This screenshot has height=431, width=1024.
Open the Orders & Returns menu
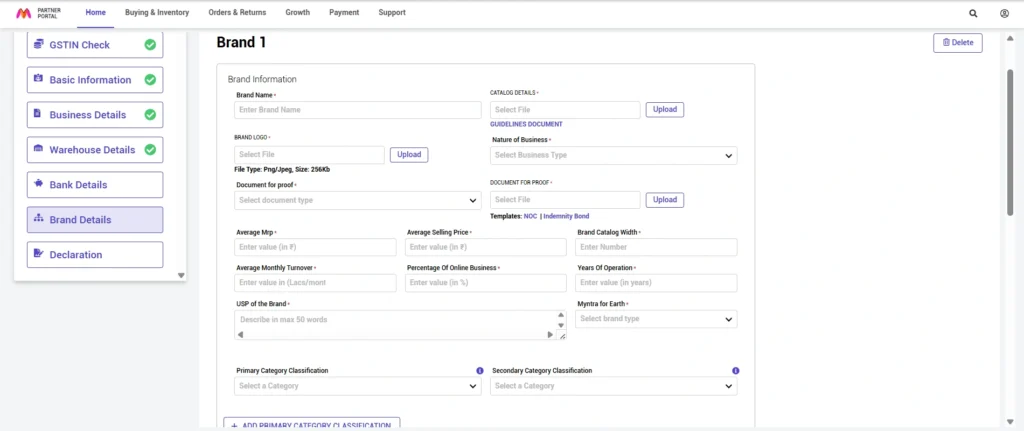click(237, 12)
